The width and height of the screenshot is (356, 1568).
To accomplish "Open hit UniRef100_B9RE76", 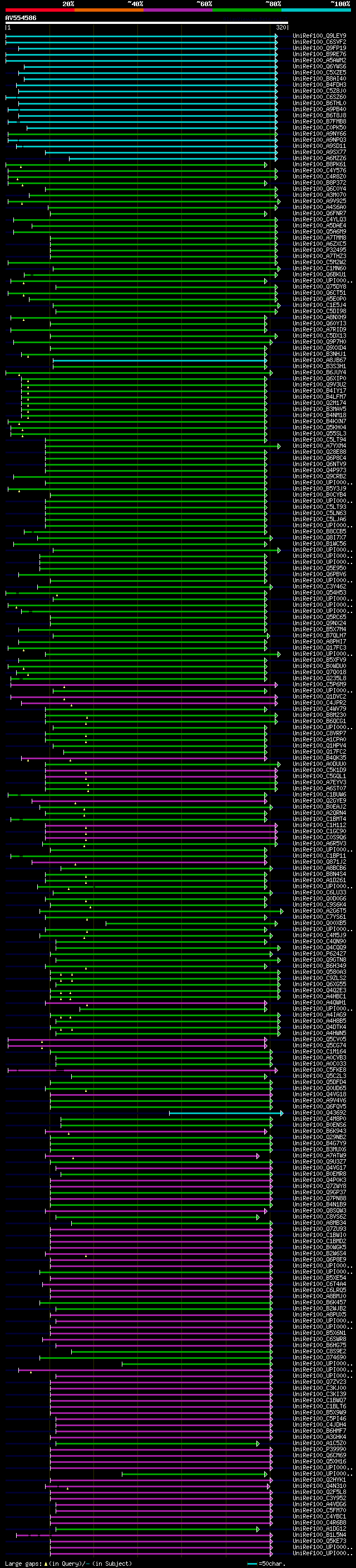I will 319,54.
